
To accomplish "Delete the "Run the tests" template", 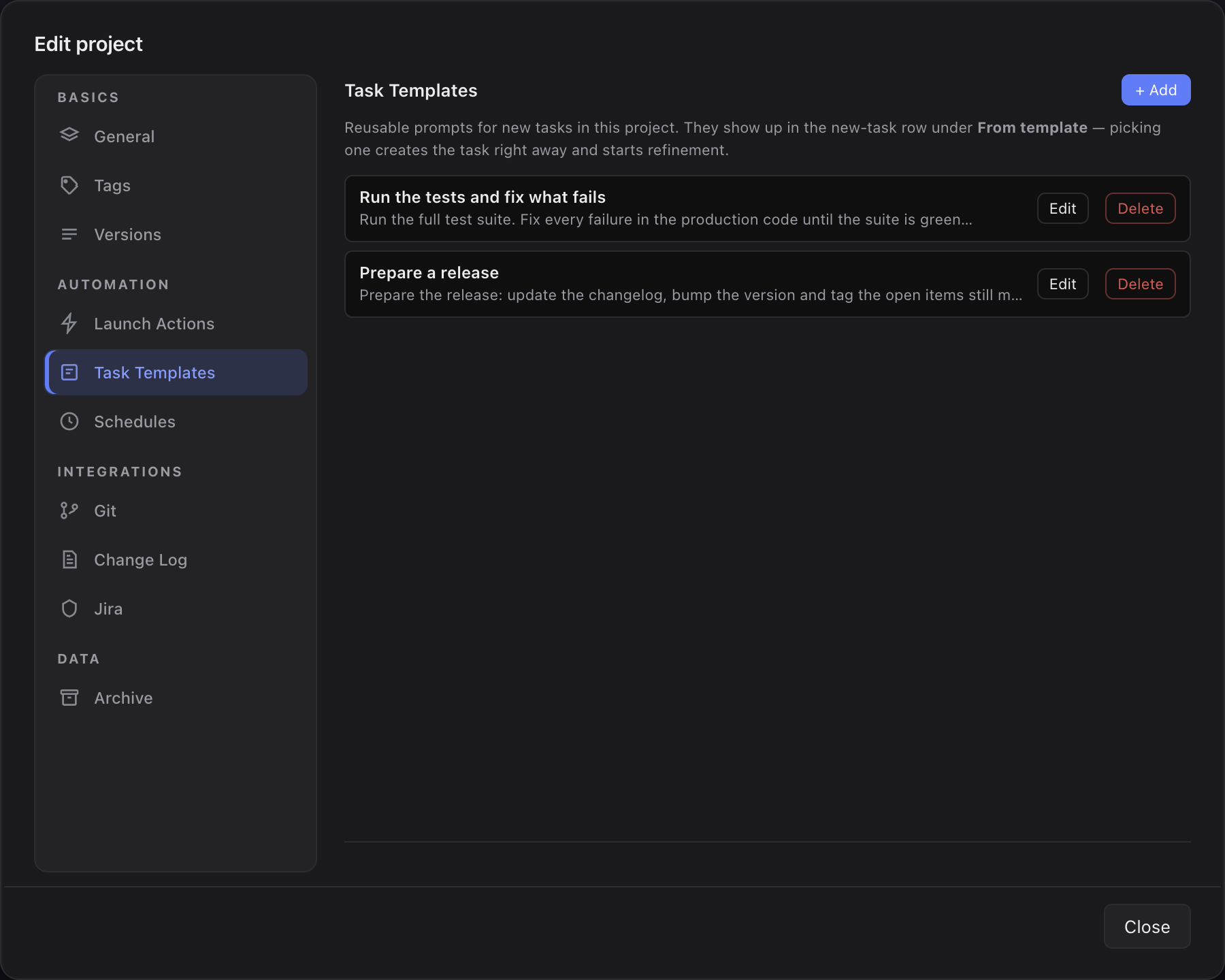I will point(1140,208).
